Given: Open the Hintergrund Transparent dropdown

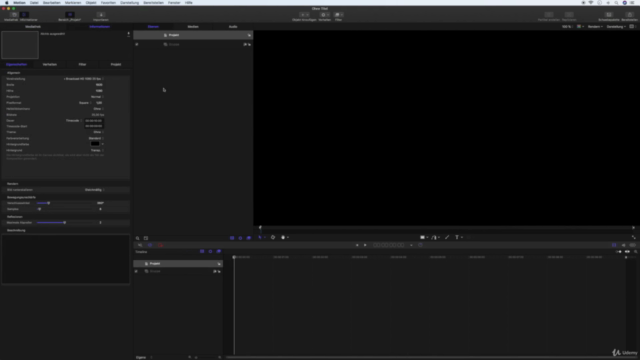Looking at the screenshot, I should pyautogui.click(x=97, y=150).
